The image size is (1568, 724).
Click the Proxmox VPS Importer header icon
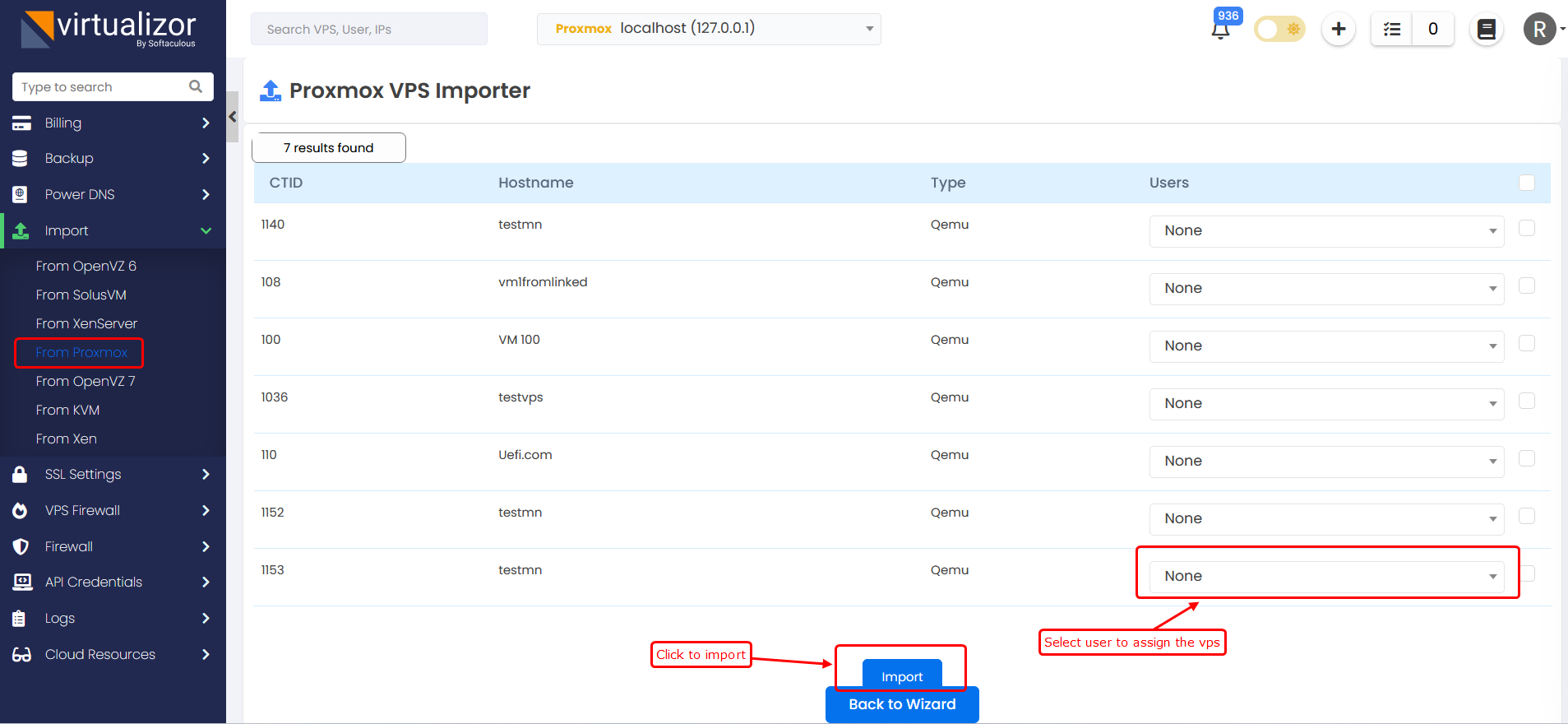pos(271,90)
